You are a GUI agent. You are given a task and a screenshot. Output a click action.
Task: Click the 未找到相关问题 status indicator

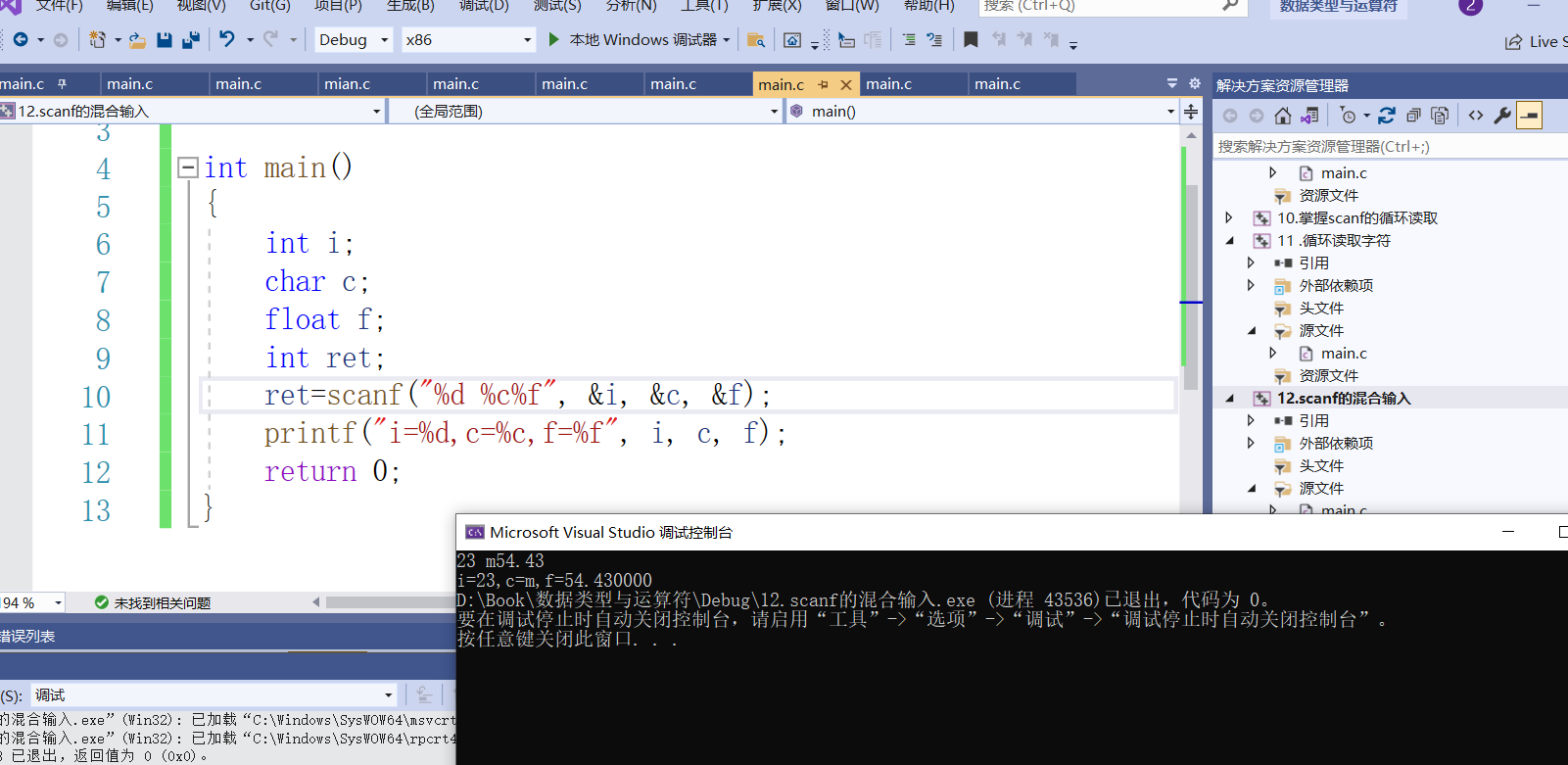click(153, 602)
